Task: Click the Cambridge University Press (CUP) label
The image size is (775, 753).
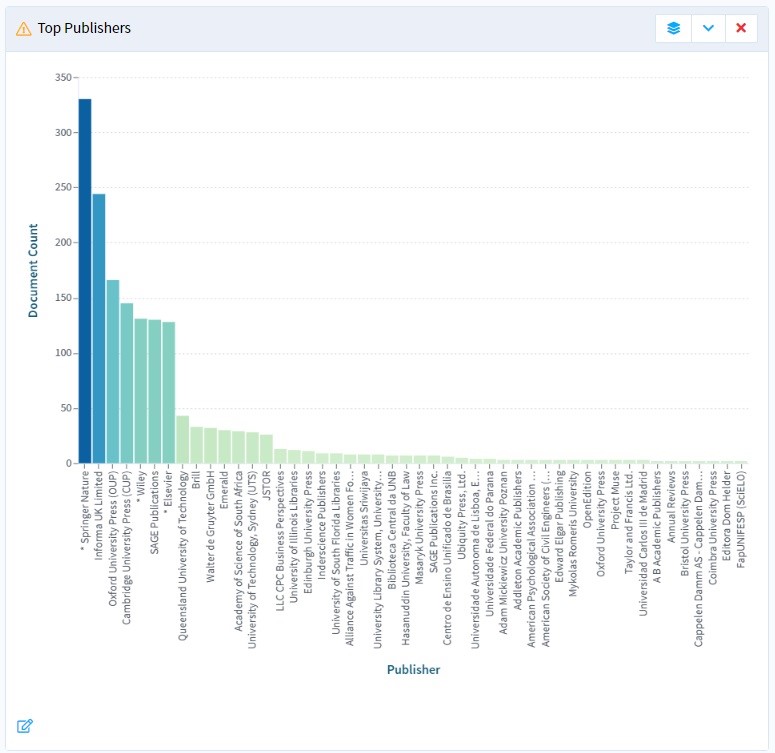Action: click(x=127, y=547)
